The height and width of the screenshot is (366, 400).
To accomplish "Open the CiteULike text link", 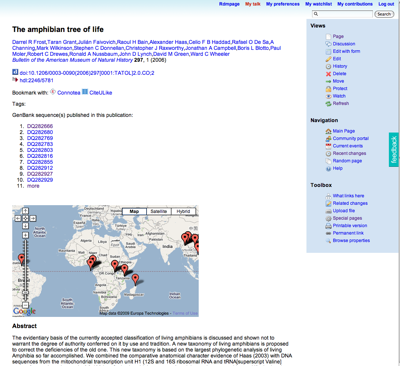I will point(101,93).
